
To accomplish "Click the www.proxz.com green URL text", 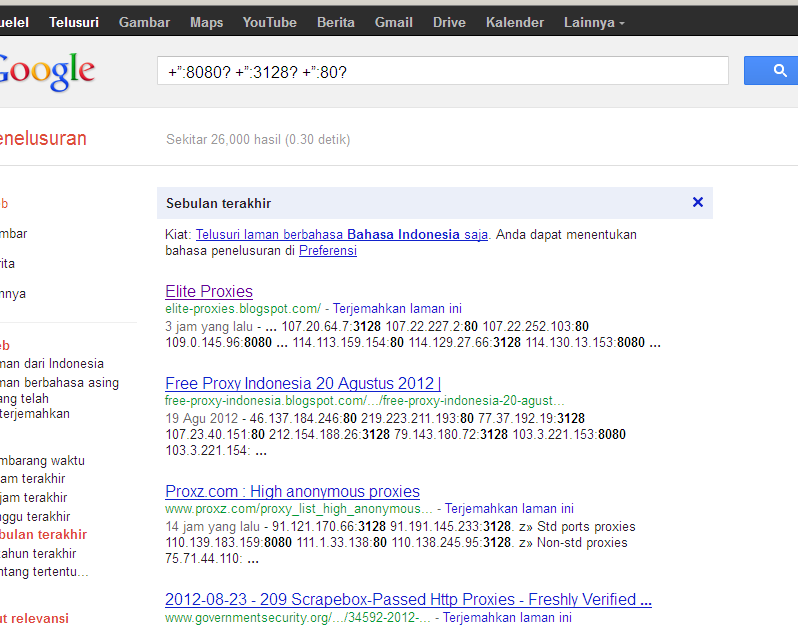I will point(299,508).
